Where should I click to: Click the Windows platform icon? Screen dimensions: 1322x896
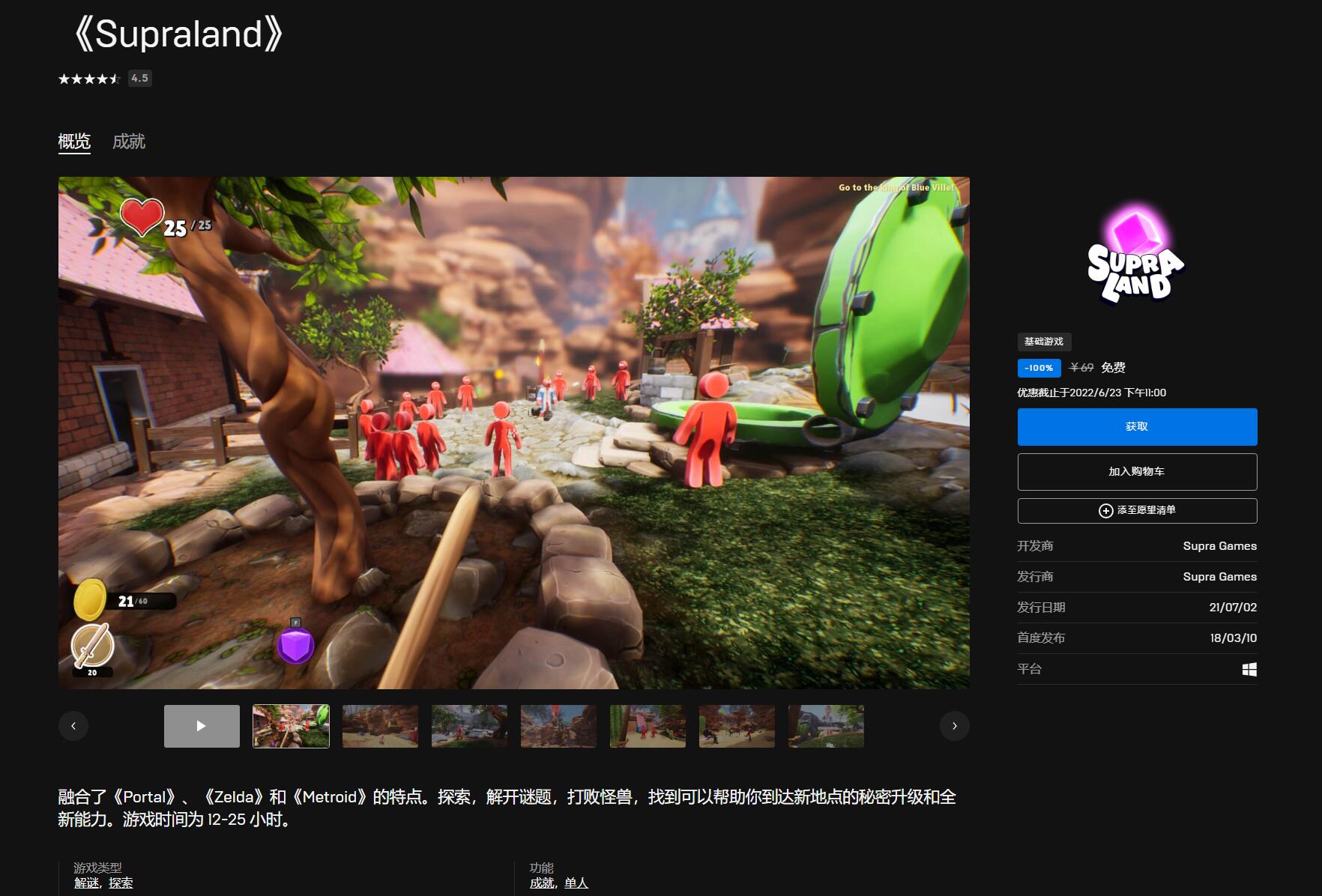coord(1249,669)
